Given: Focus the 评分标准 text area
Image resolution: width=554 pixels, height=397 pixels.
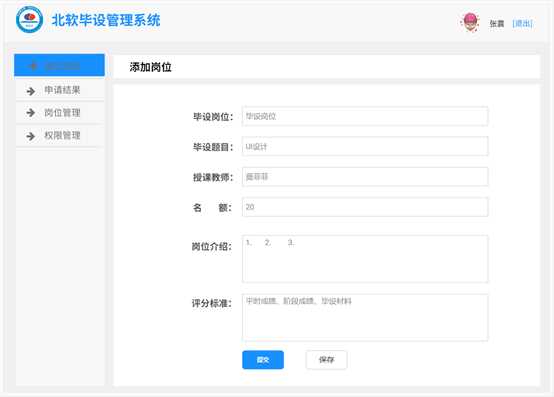Looking at the screenshot, I should (365, 317).
